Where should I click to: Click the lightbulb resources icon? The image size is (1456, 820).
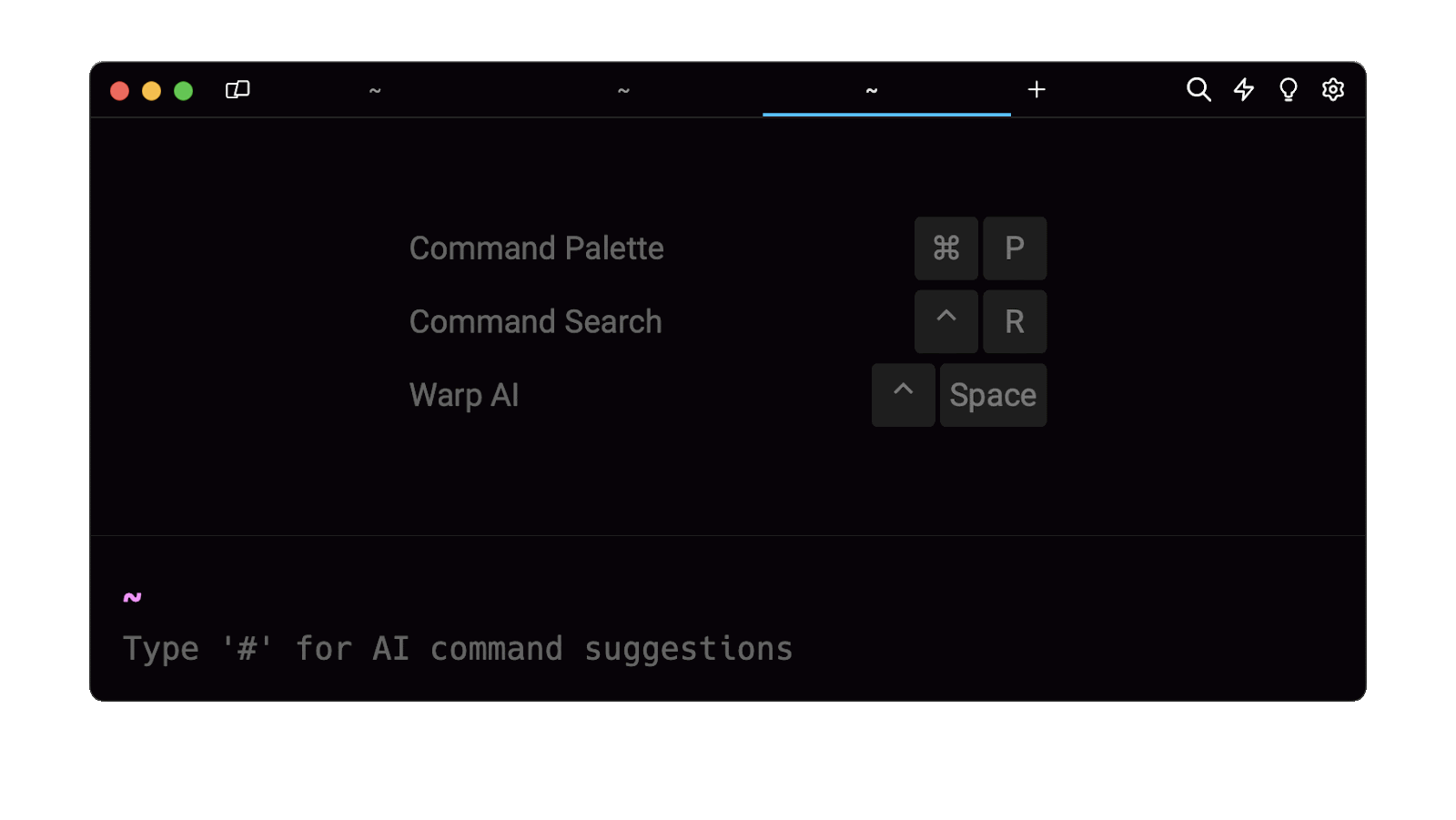pos(1288,90)
